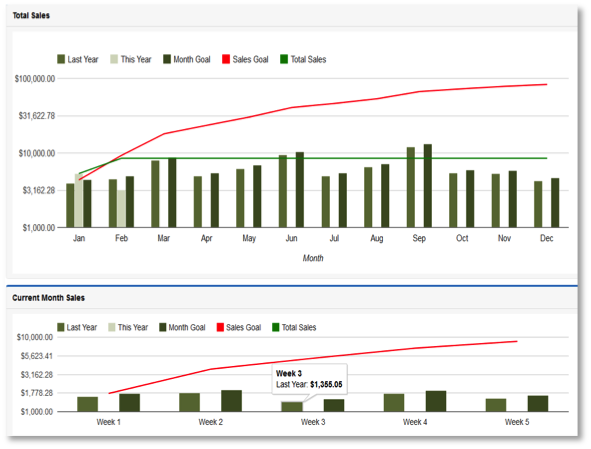Click the Week 5 axis label
The image size is (591, 449).
pyautogui.click(x=517, y=422)
